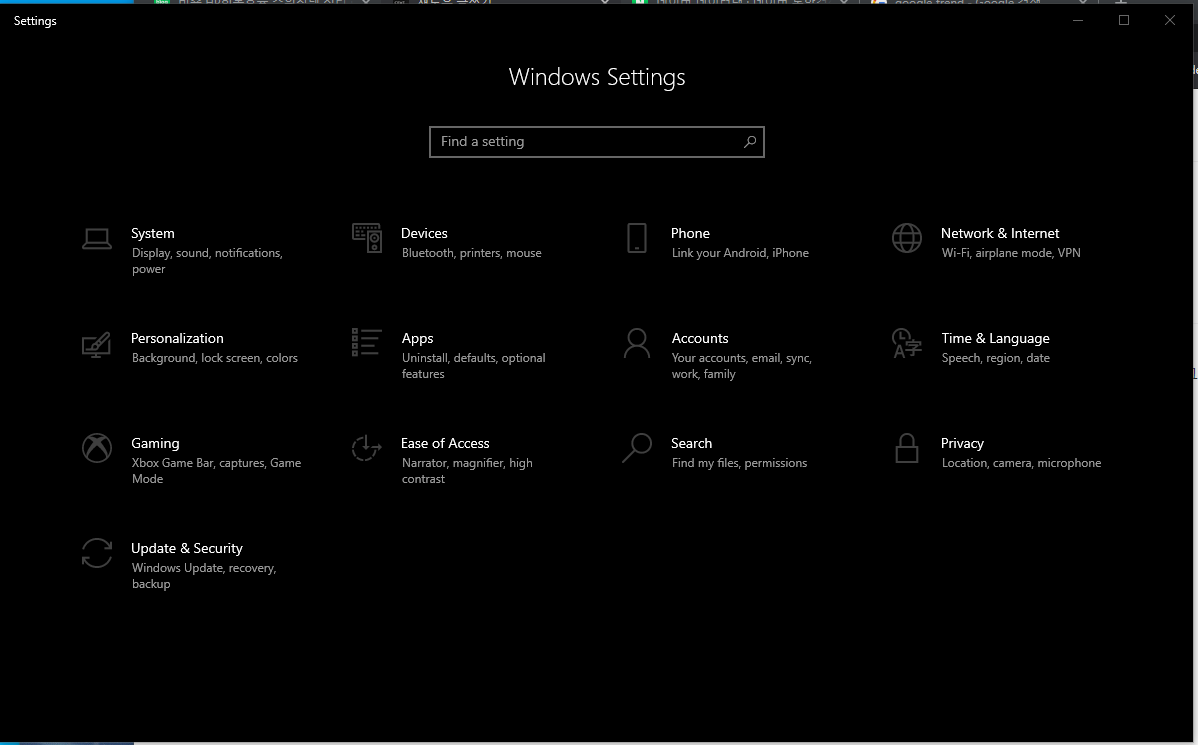This screenshot has width=1198, height=745.
Task: Open the Devices keyboard and speaker icon
Action: (367, 238)
